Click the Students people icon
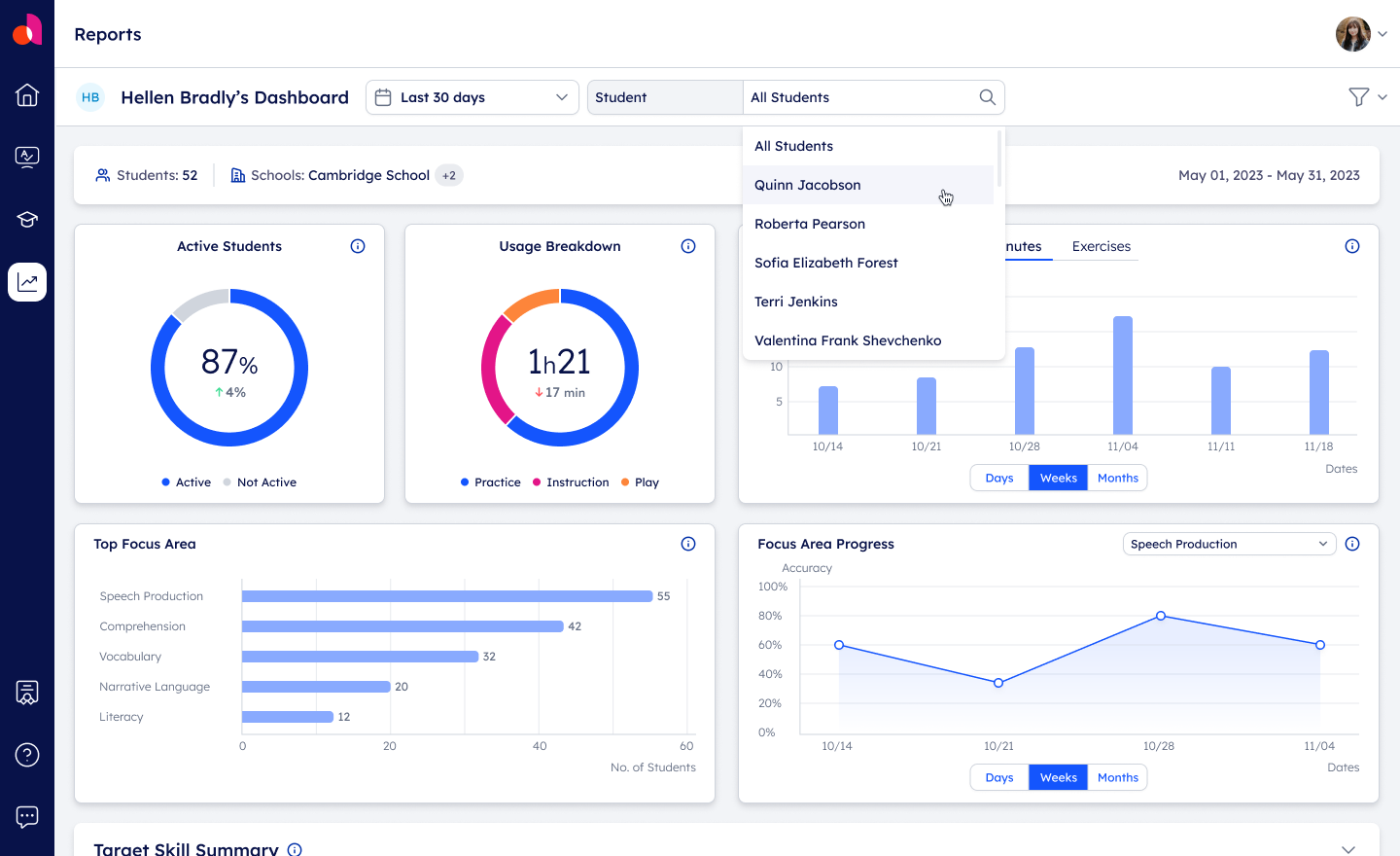 [103, 175]
